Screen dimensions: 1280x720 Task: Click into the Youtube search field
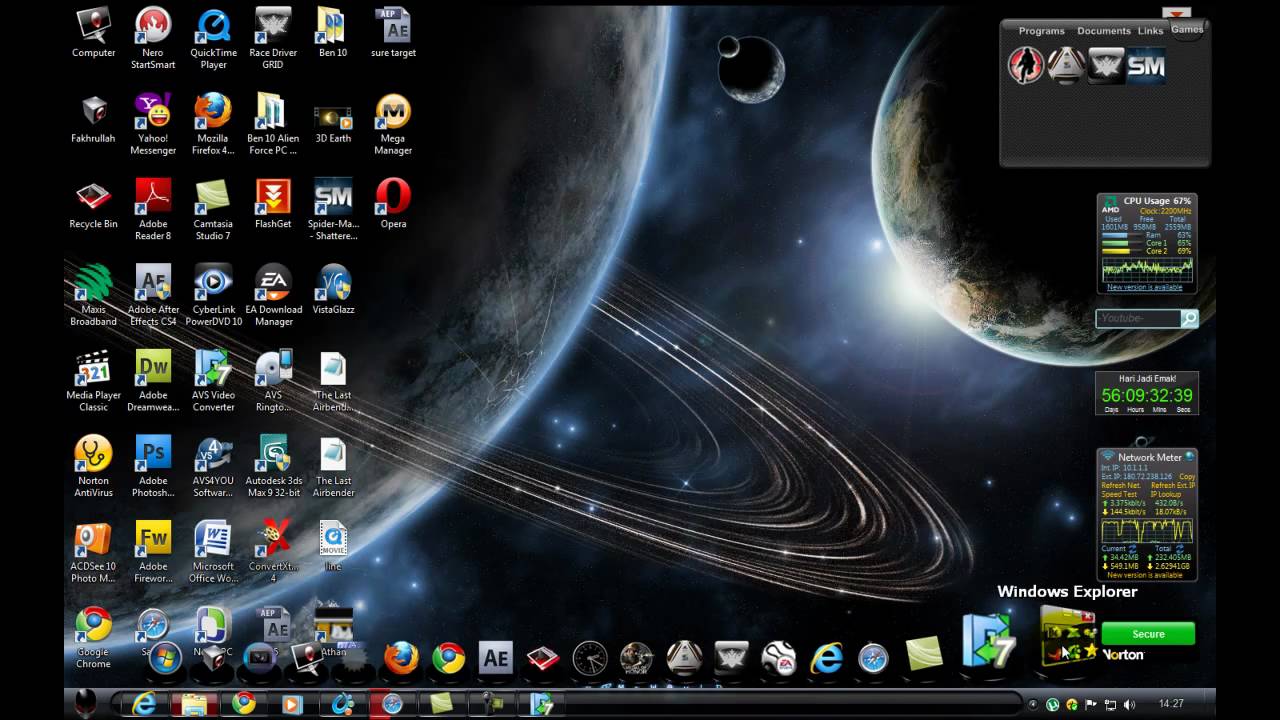point(1139,319)
